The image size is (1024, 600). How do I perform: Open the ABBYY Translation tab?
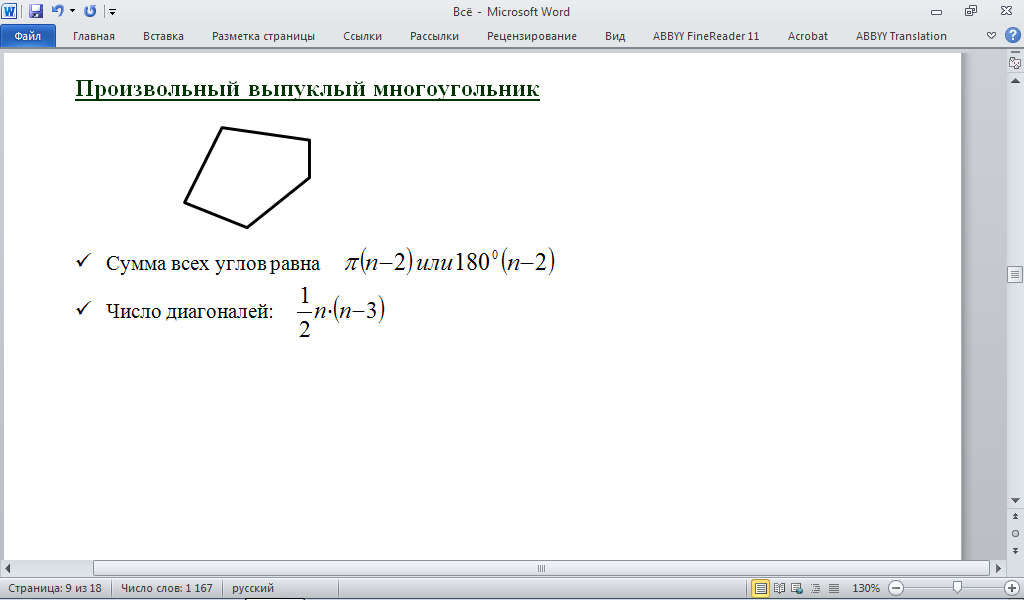(x=901, y=36)
